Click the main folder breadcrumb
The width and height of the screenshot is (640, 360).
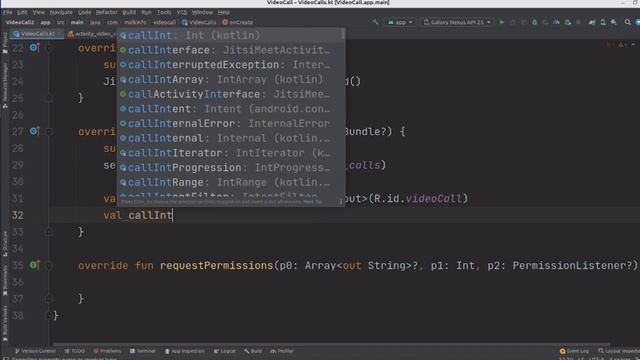point(77,22)
